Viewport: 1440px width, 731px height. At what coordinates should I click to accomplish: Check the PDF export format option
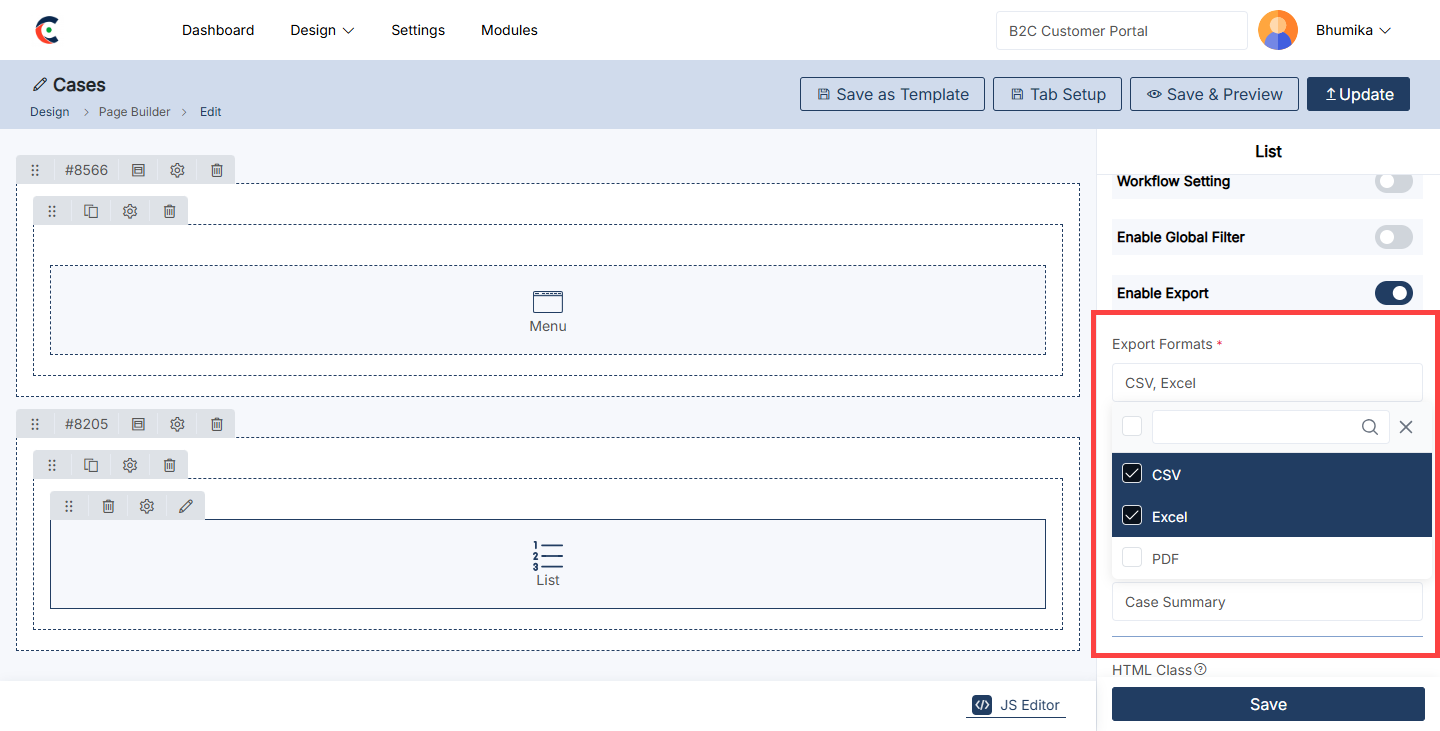point(1132,558)
